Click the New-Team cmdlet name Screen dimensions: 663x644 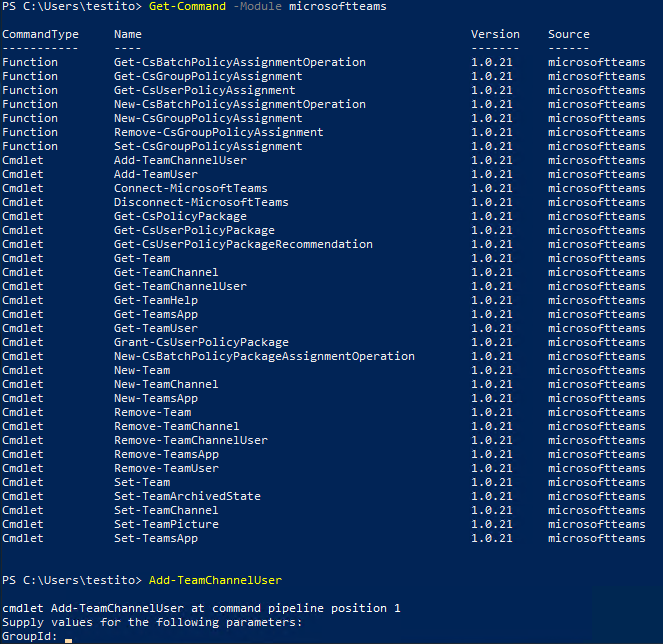(142, 370)
